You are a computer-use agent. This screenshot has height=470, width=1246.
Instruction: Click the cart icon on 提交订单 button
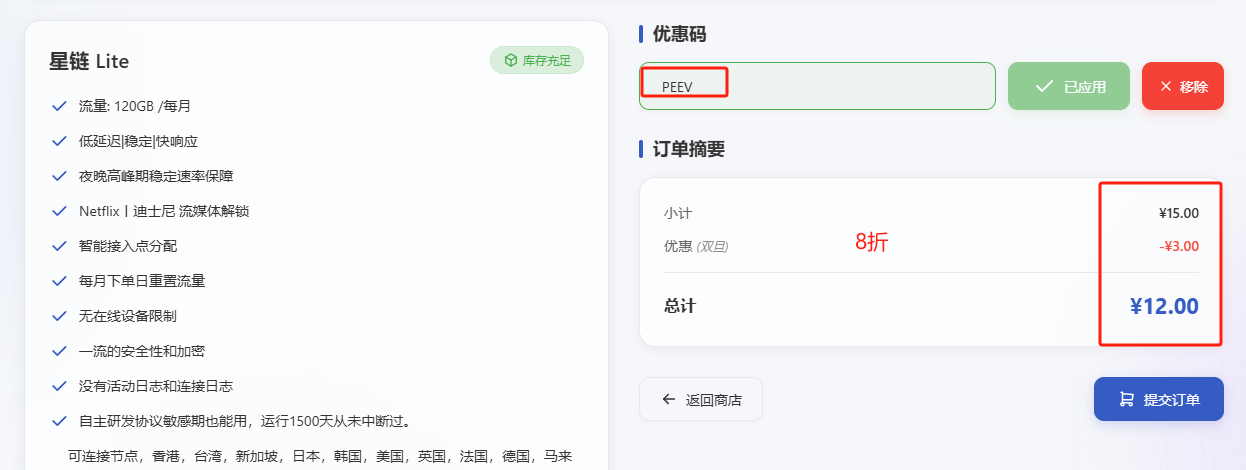(1126, 400)
